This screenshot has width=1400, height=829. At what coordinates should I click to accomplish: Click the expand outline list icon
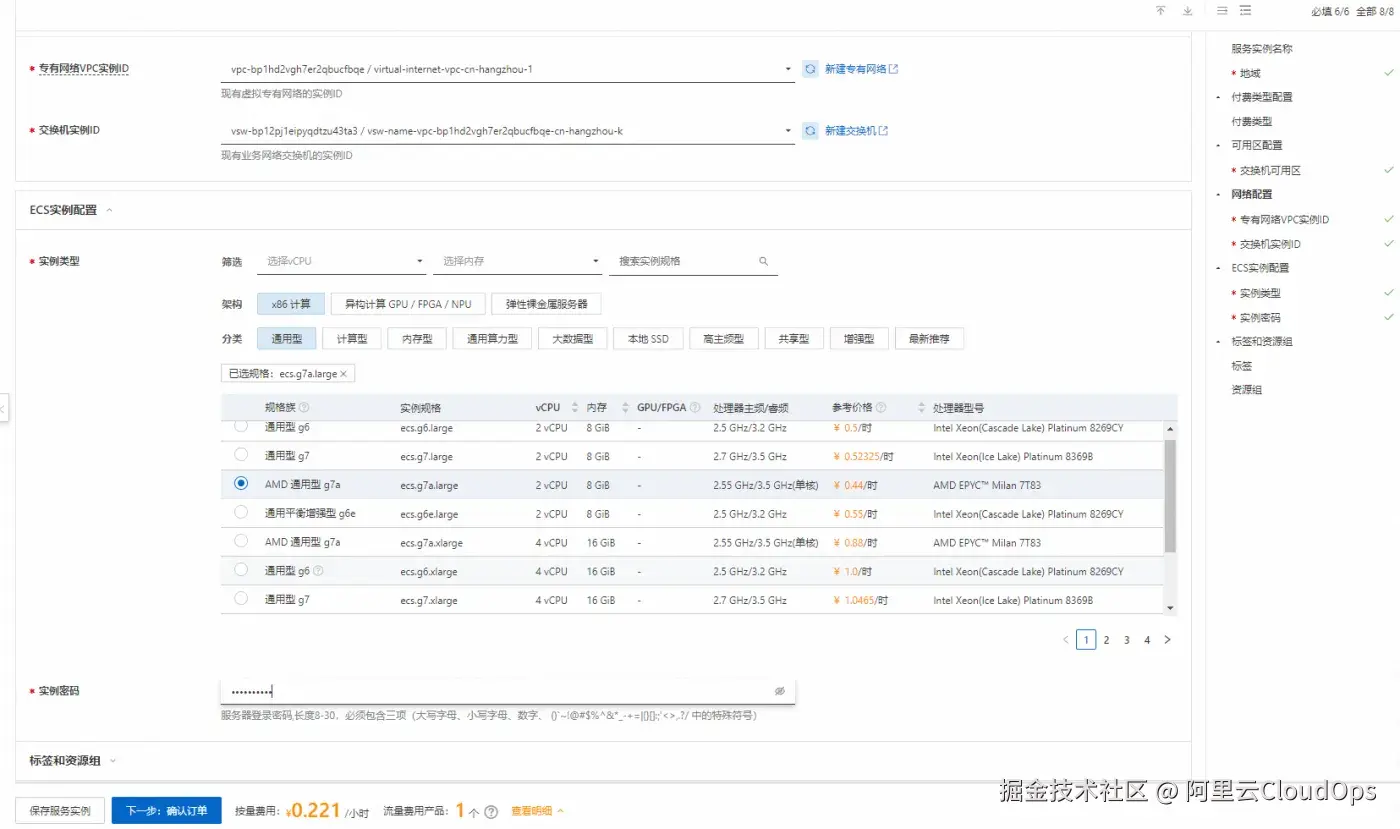coord(1246,11)
